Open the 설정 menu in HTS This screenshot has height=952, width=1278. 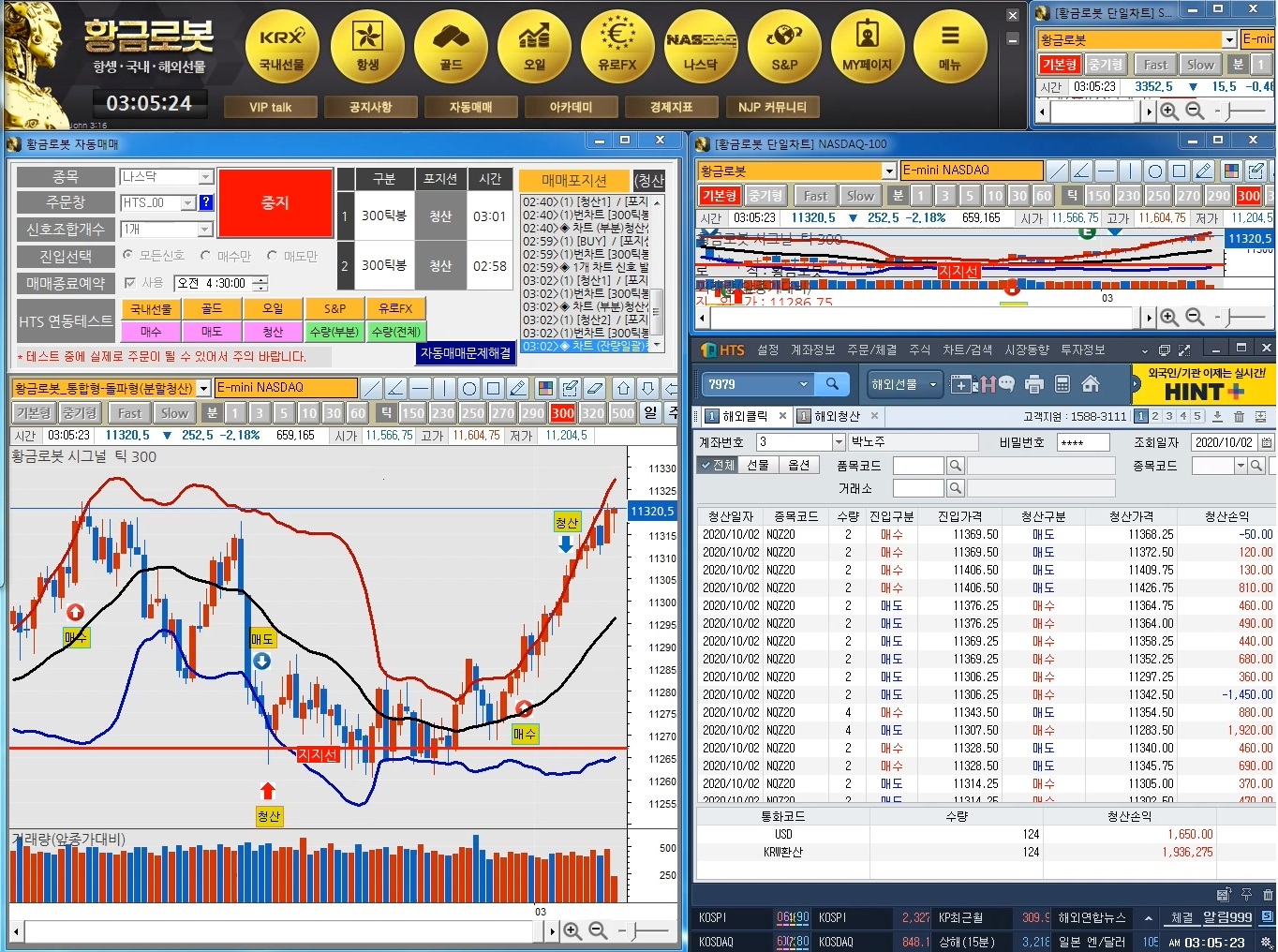(768, 350)
